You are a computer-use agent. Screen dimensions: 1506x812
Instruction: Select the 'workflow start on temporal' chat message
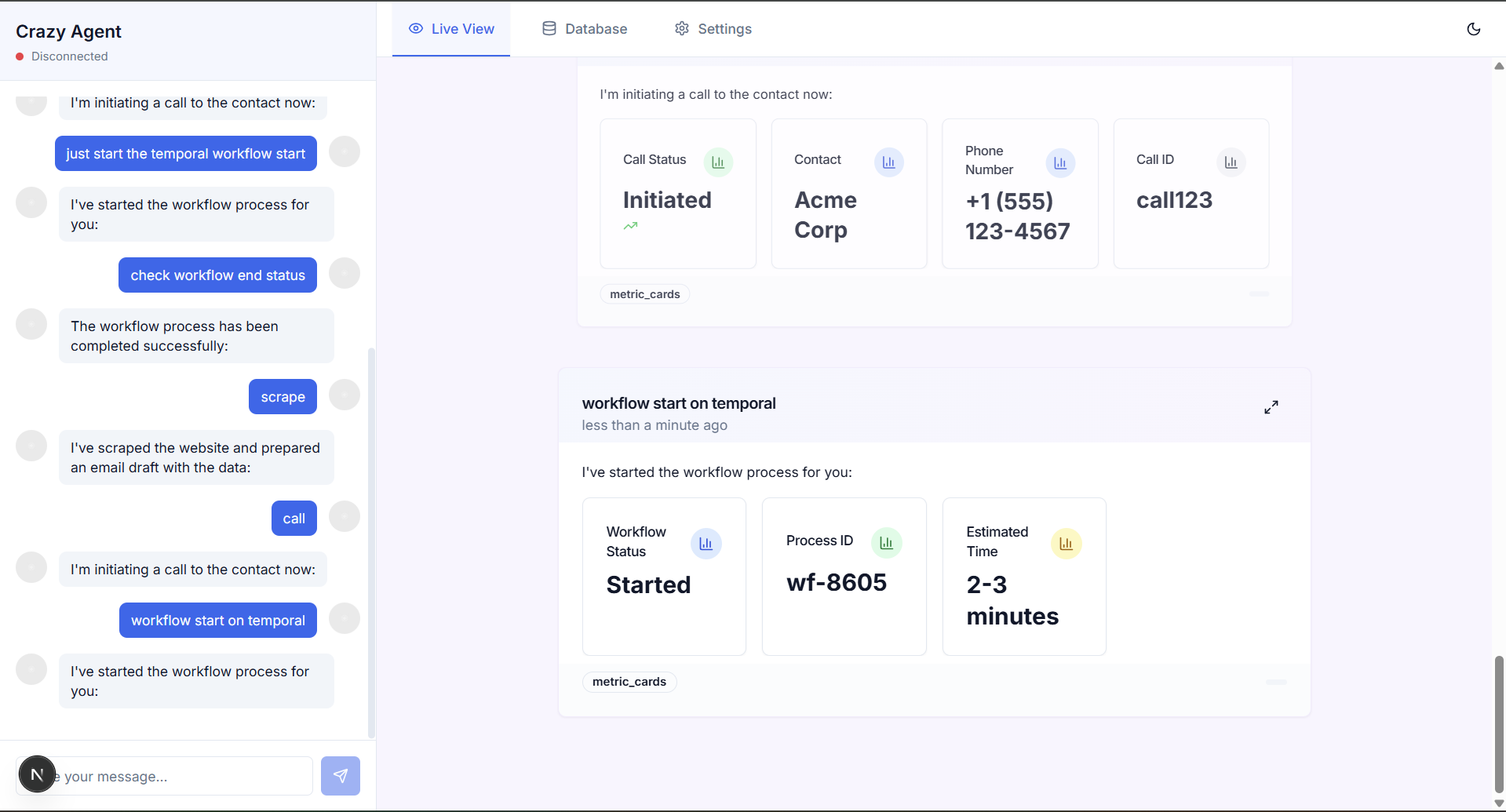218,621
